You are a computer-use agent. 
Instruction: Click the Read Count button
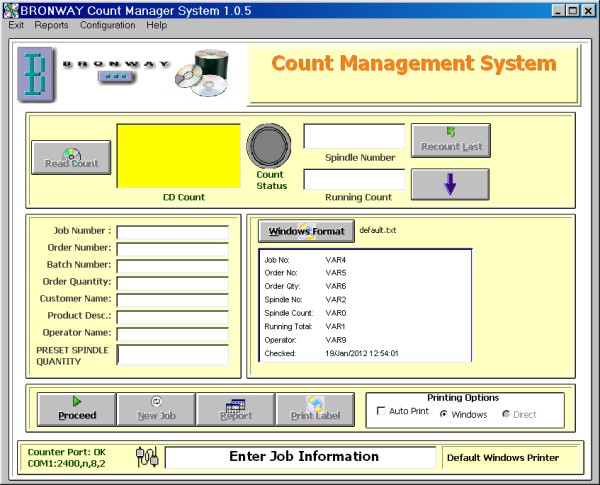71,157
